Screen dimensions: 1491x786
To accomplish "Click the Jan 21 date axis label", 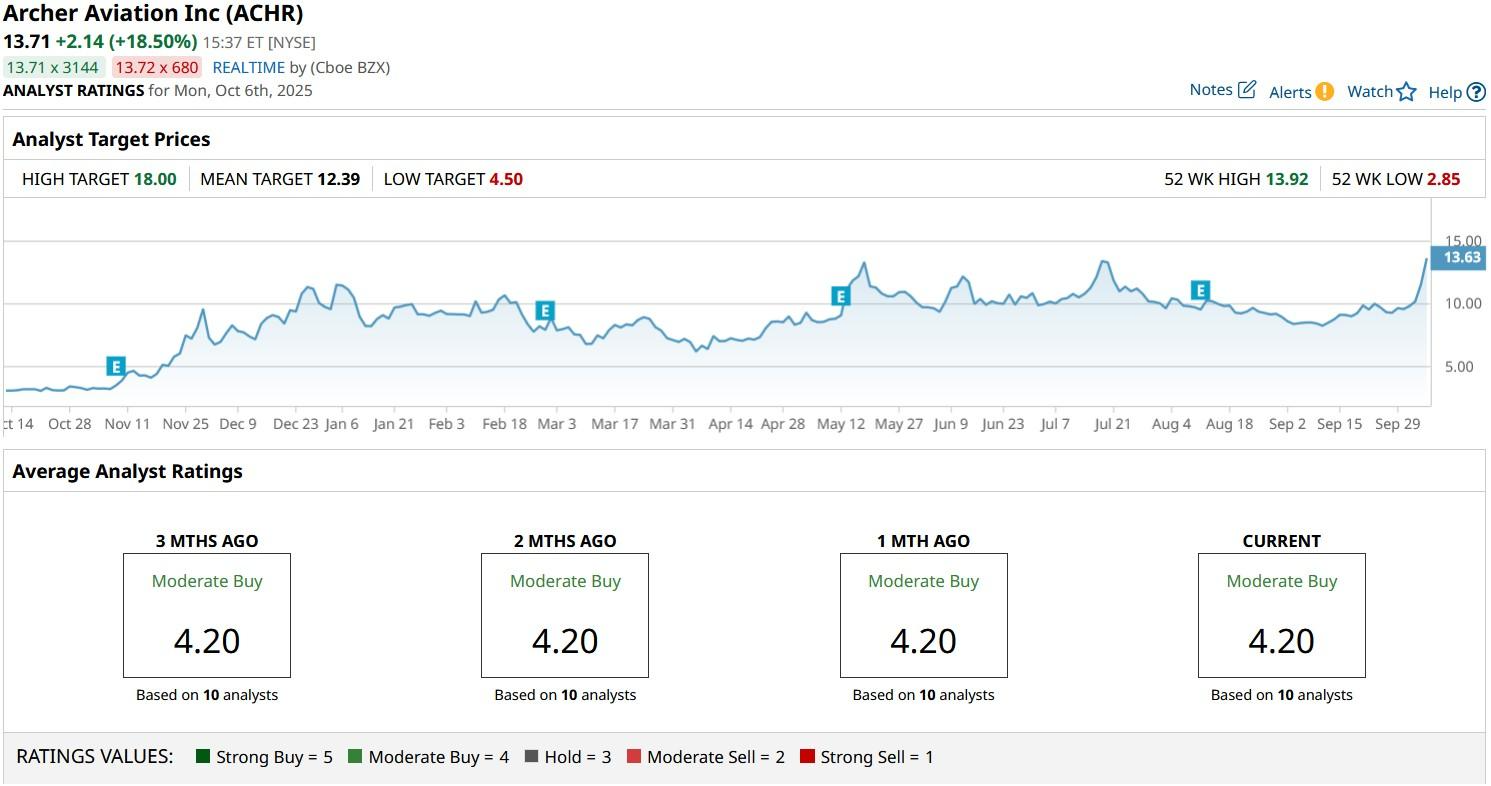I will [394, 424].
